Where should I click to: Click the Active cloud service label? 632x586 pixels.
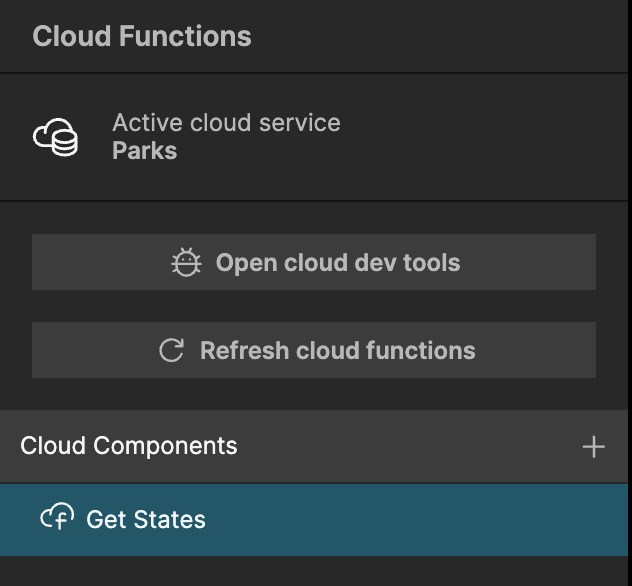click(x=226, y=123)
